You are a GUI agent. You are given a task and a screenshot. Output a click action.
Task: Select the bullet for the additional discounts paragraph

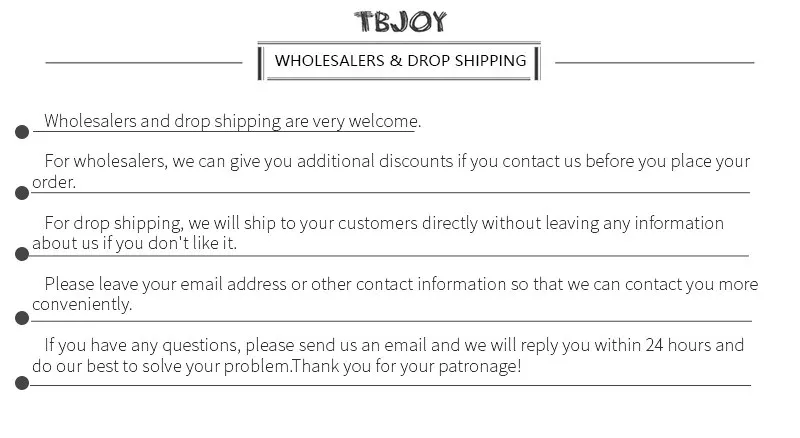tap(22, 193)
